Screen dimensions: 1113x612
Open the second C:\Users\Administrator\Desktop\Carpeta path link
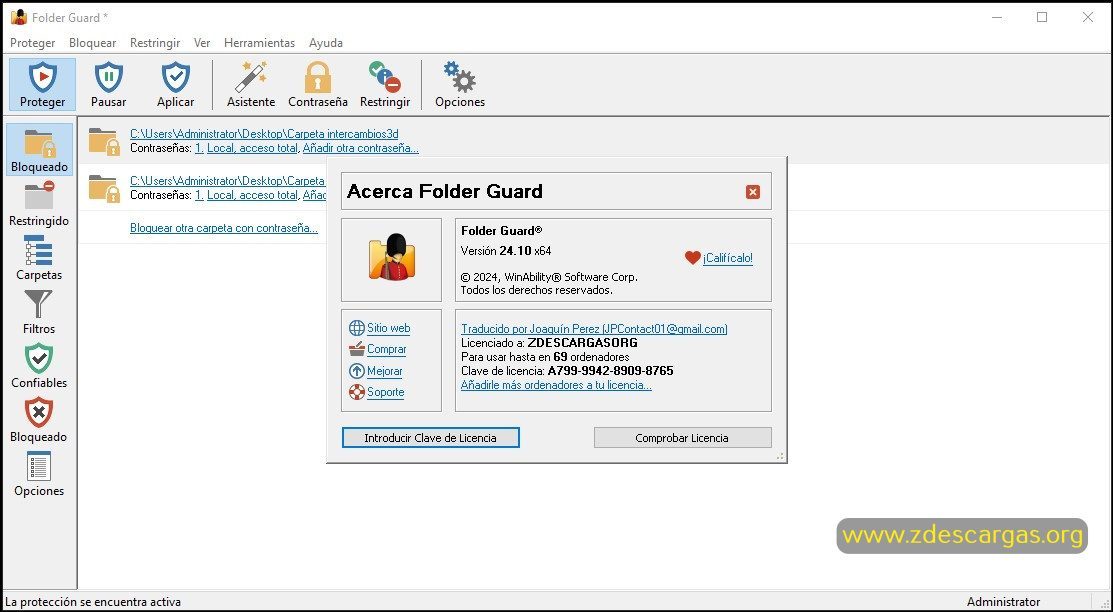tap(227, 180)
